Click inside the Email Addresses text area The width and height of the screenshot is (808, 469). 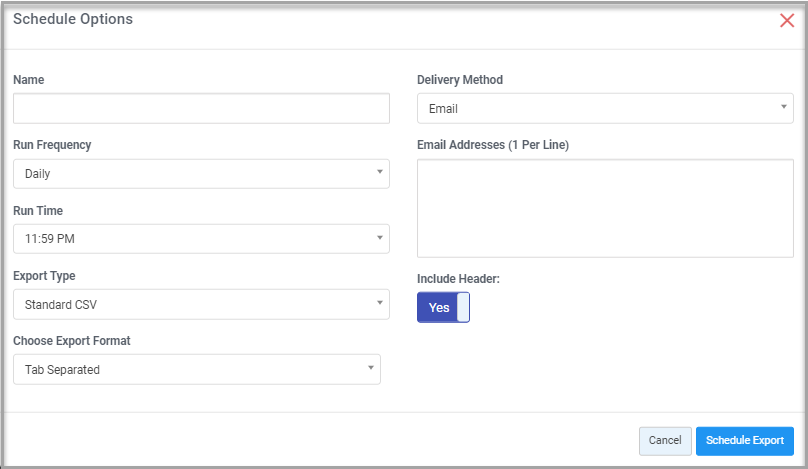pyautogui.click(x=605, y=208)
